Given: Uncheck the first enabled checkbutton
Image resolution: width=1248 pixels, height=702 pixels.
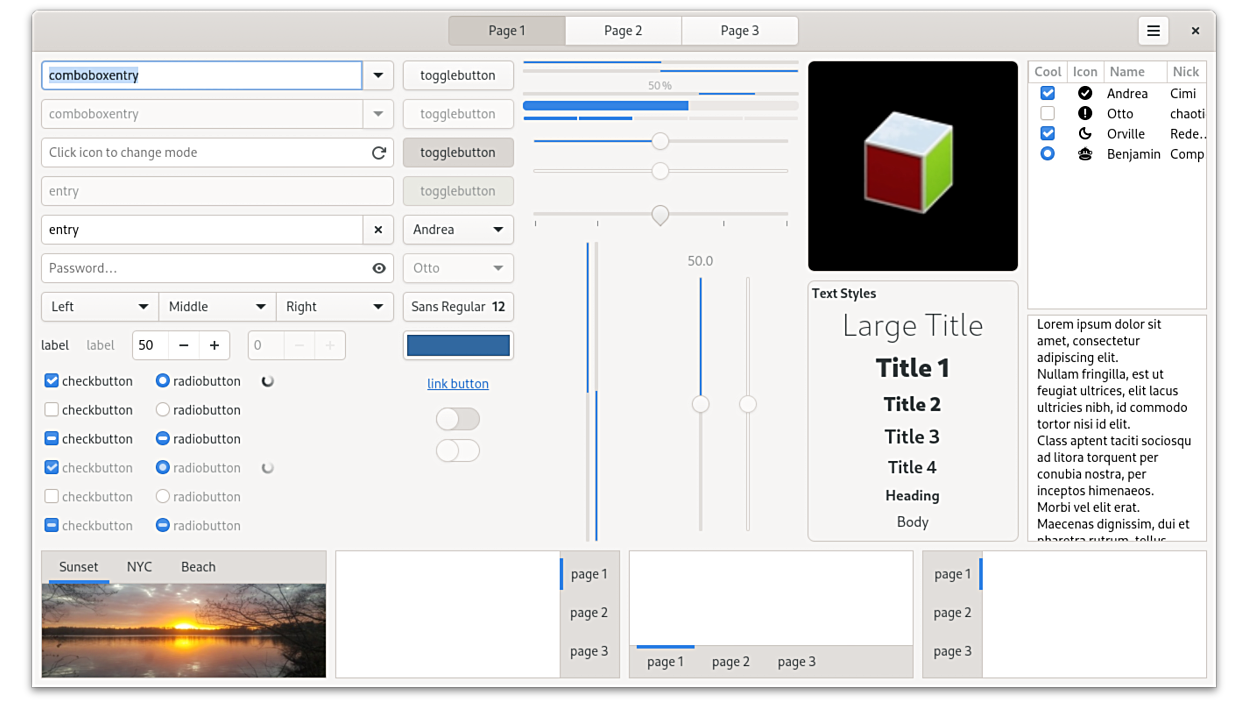Looking at the screenshot, I should [52, 381].
